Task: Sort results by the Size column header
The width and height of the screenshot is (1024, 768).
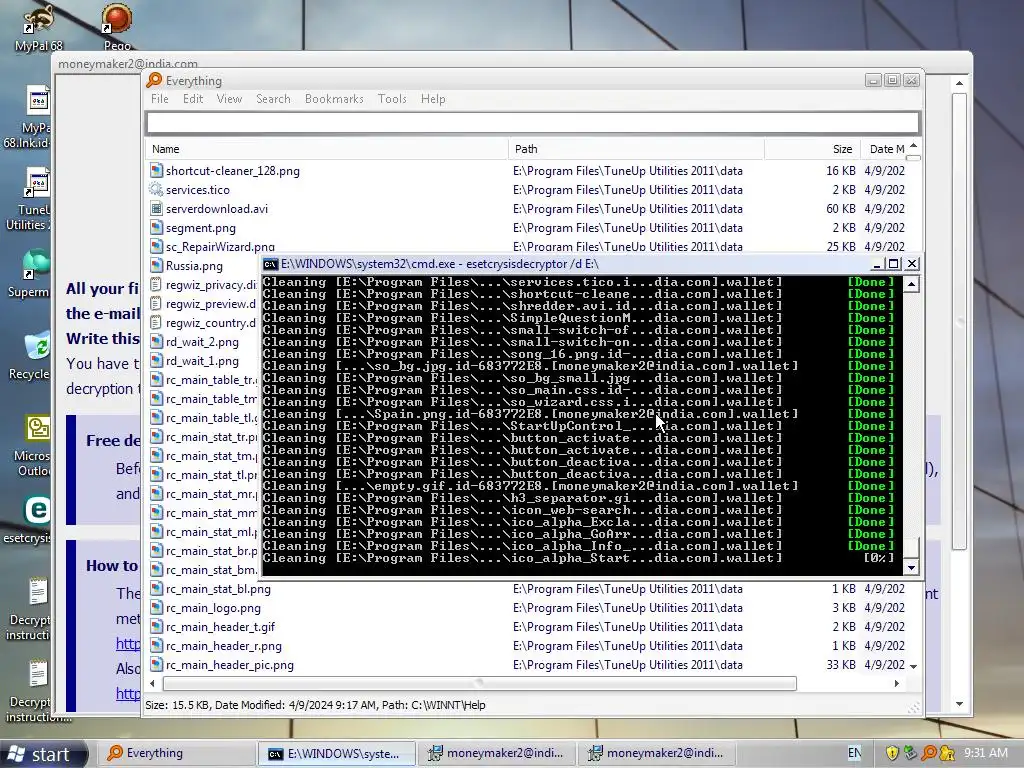Action: pos(812,149)
